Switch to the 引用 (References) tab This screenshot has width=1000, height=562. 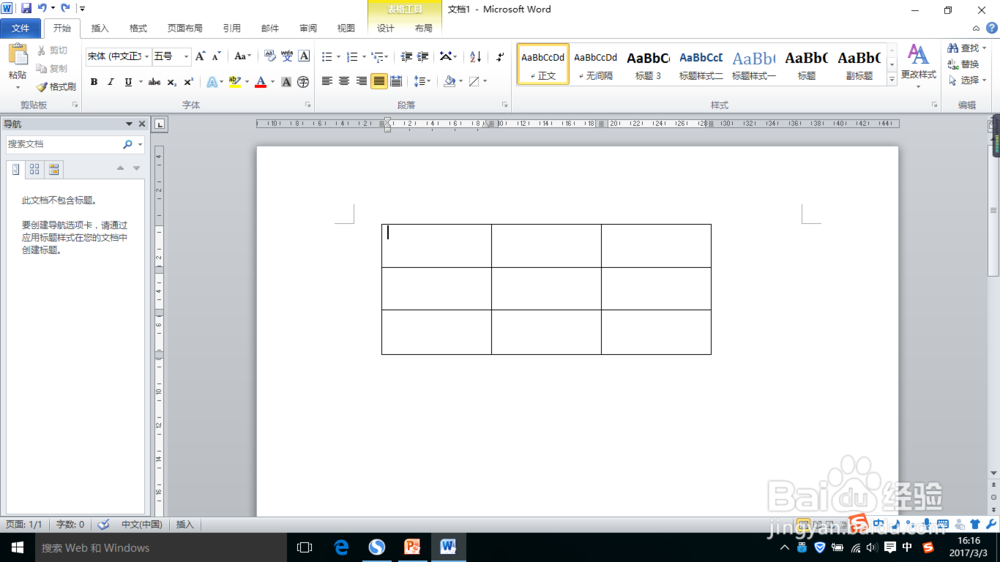232,28
